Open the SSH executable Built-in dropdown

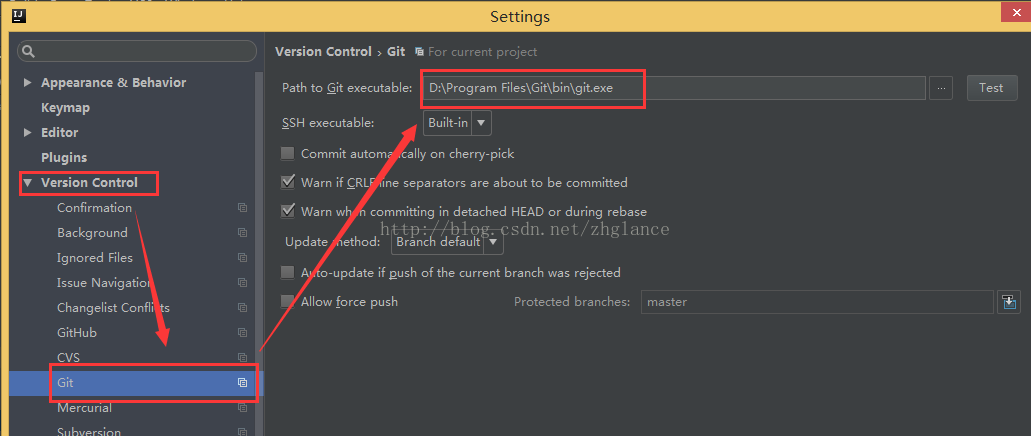pyautogui.click(x=457, y=122)
